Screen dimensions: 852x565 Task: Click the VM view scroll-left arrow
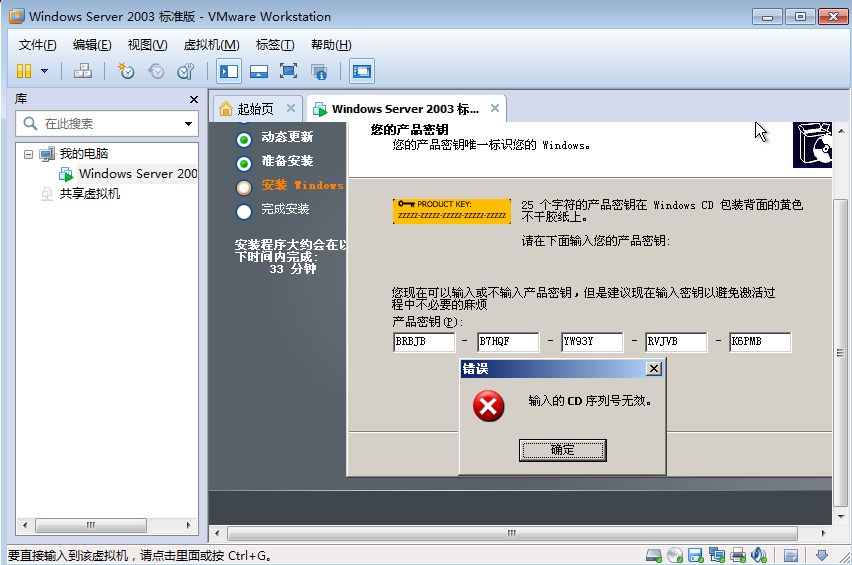pos(217,533)
